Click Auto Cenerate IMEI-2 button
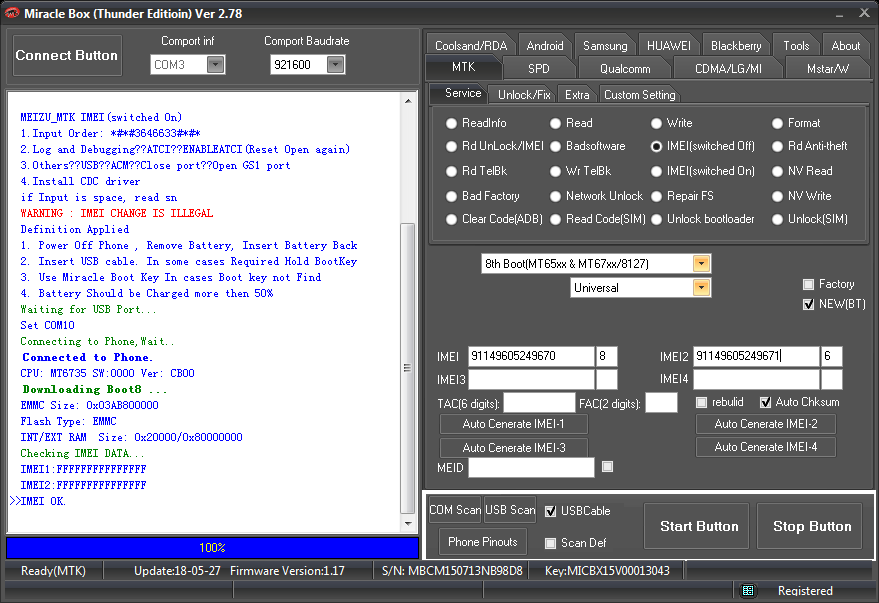 (x=766, y=424)
